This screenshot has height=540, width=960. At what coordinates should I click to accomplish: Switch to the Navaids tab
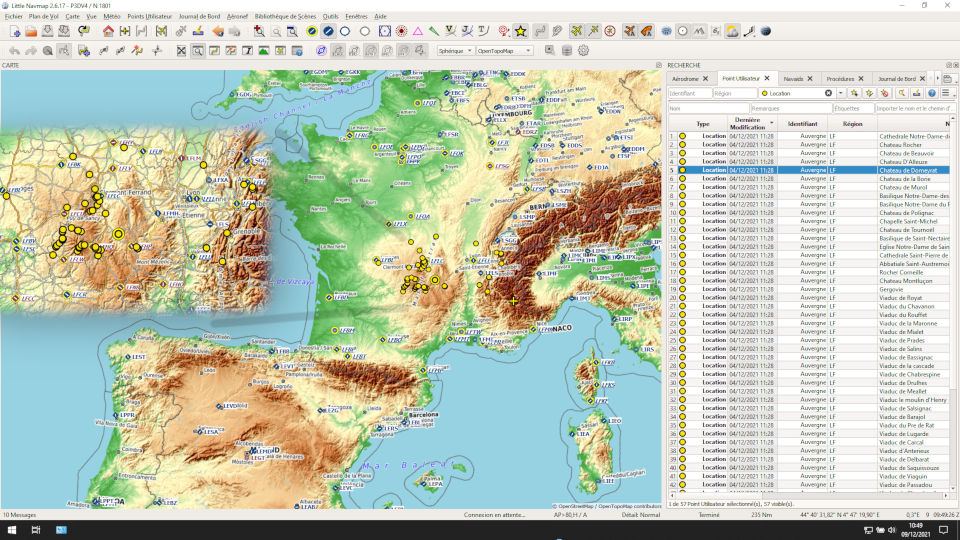(x=793, y=78)
